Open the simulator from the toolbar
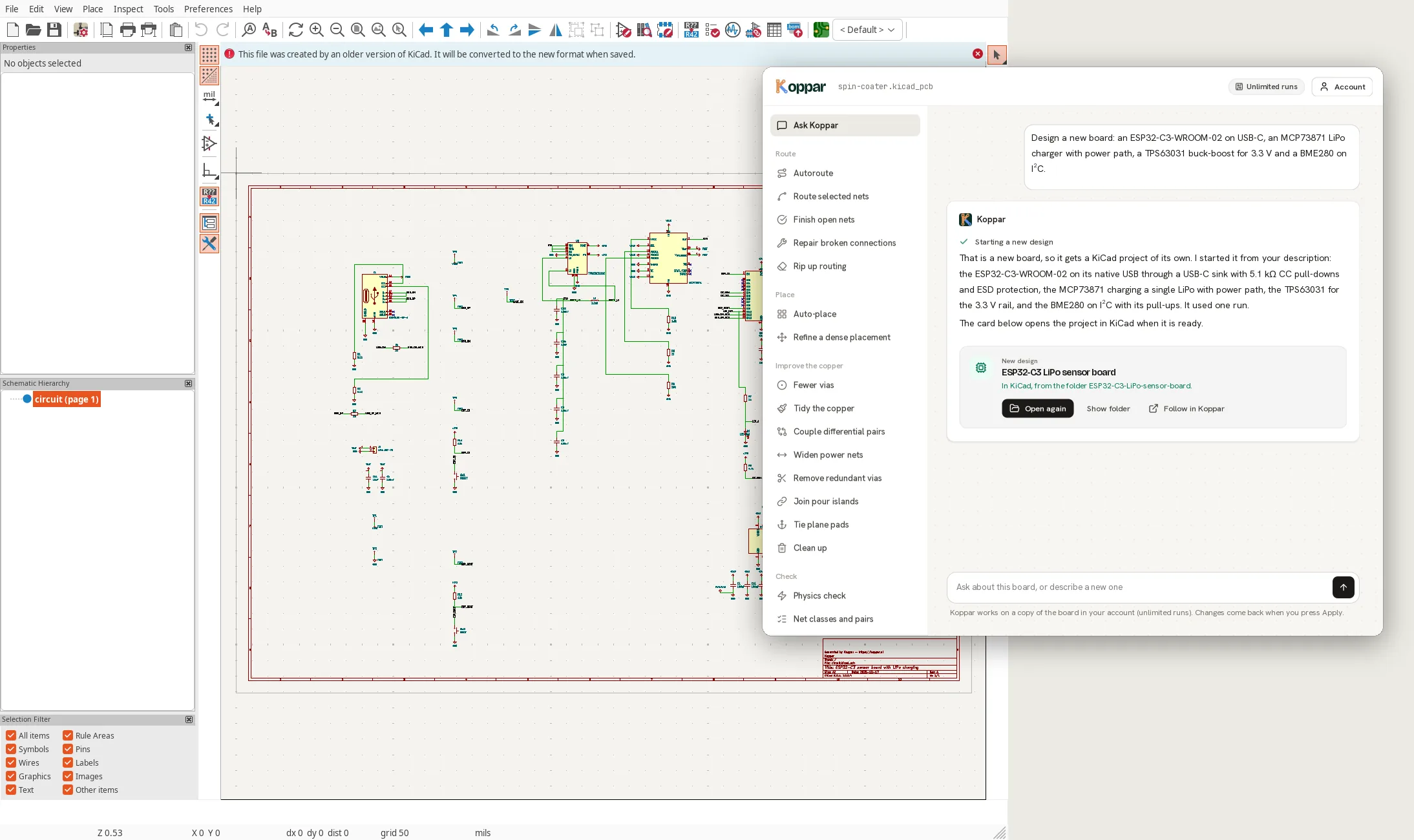1414x840 pixels. point(733,30)
